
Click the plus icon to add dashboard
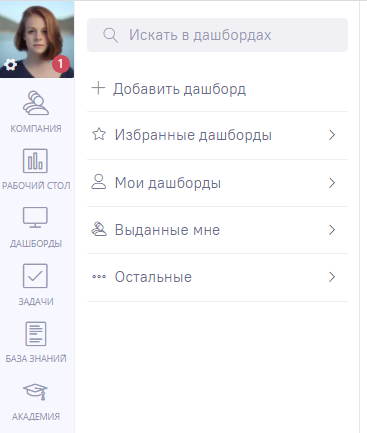click(x=98, y=88)
